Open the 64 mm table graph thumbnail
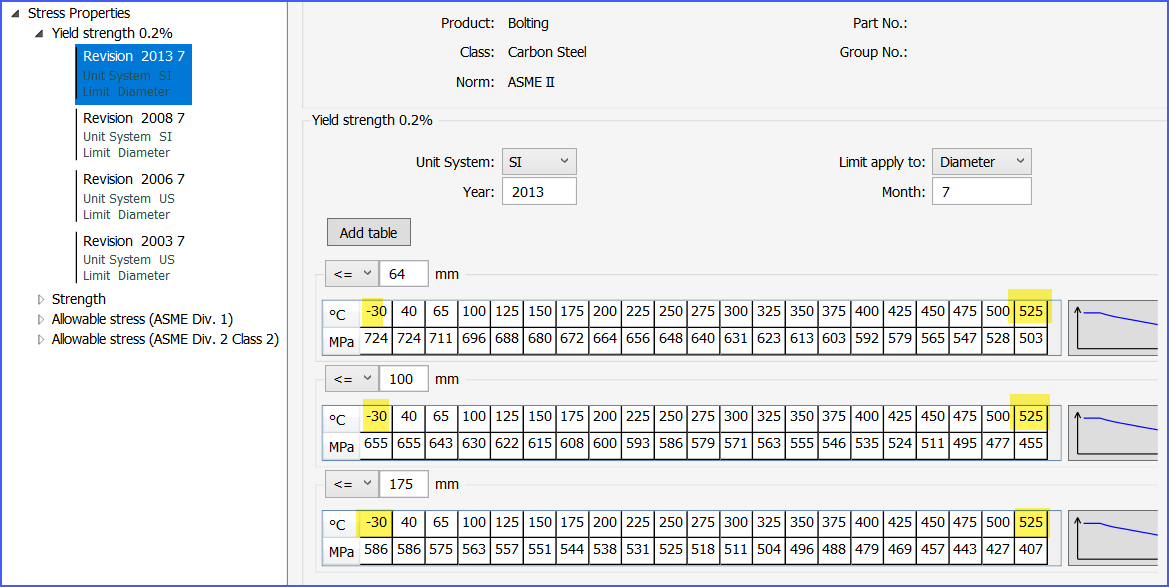Screen dimensions: 1169x587 pos(1116,328)
